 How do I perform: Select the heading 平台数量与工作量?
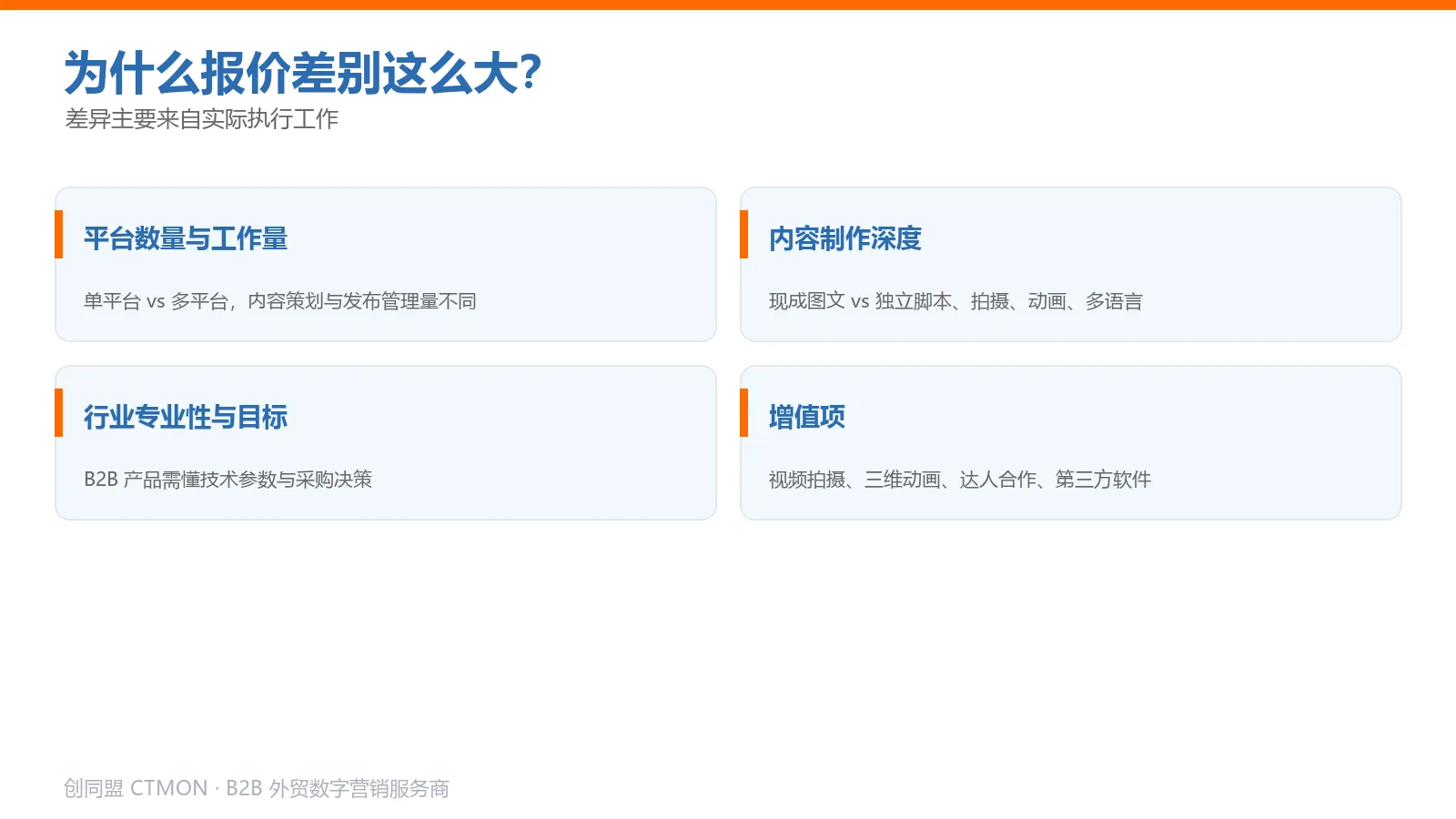click(186, 238)
